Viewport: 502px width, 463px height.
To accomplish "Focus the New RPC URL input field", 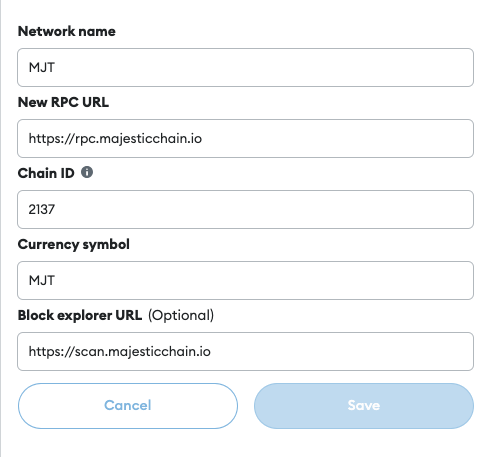I will (245, 138).
